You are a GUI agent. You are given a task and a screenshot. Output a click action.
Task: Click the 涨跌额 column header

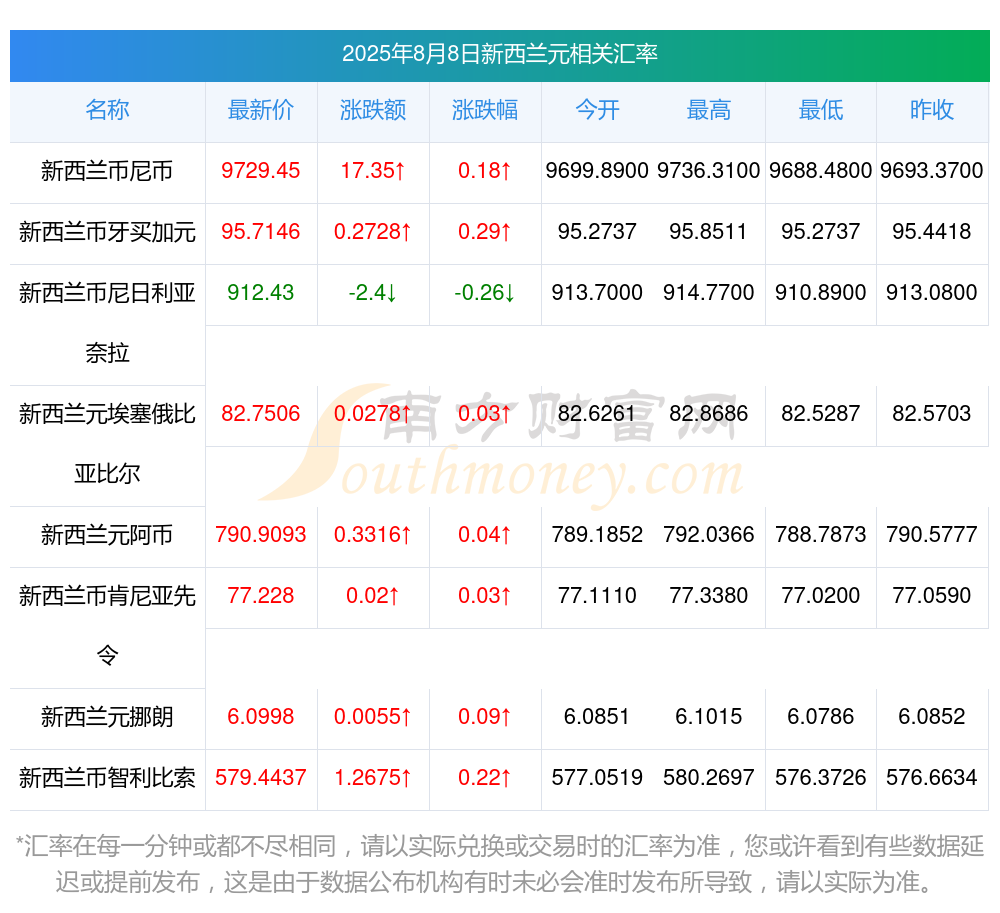373,110
